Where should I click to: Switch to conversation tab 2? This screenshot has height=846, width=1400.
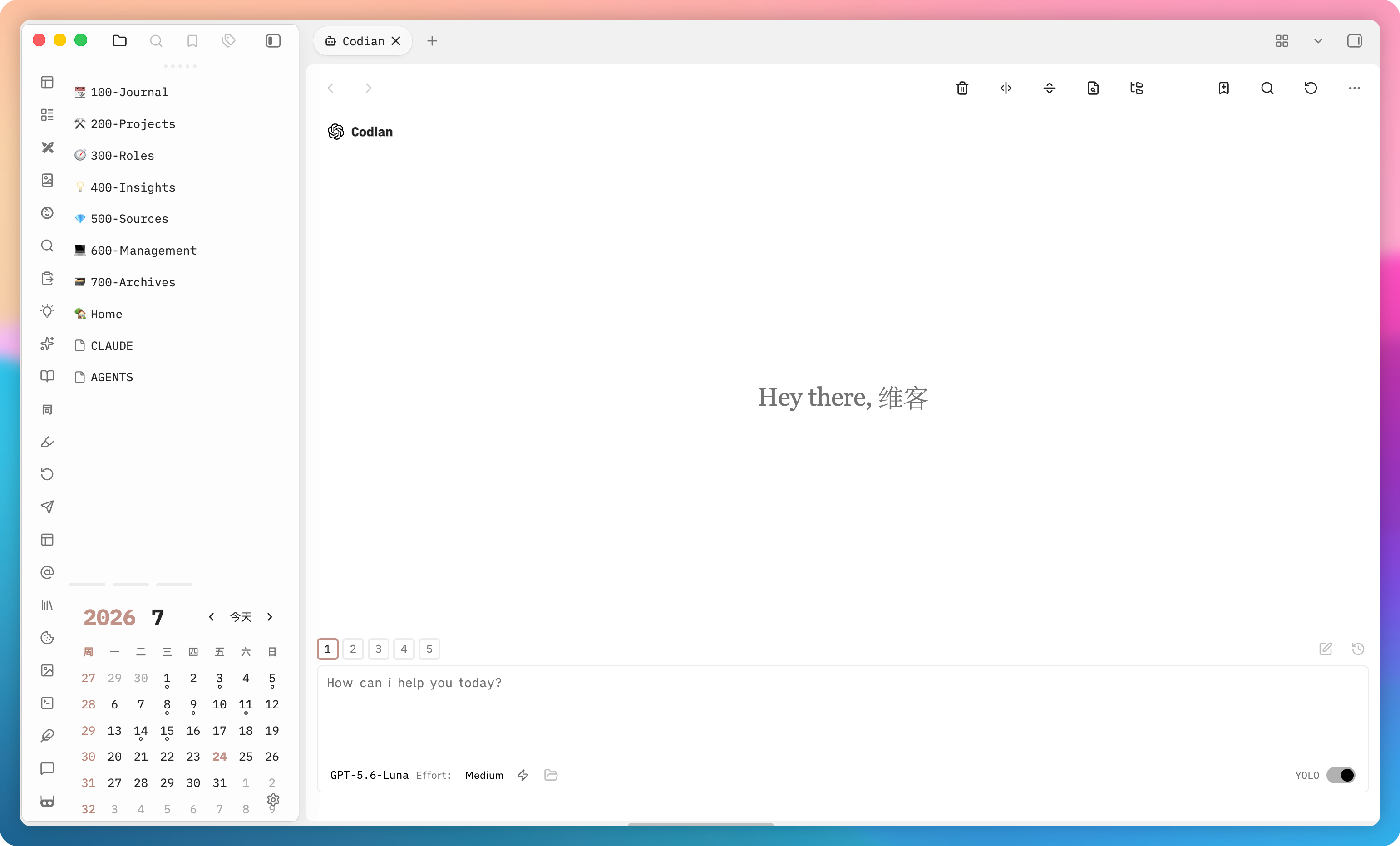point(353,649)
